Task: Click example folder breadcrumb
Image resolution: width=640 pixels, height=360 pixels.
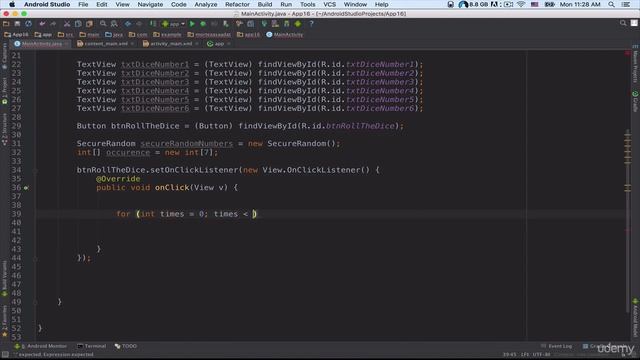Action: coord(167,35)
